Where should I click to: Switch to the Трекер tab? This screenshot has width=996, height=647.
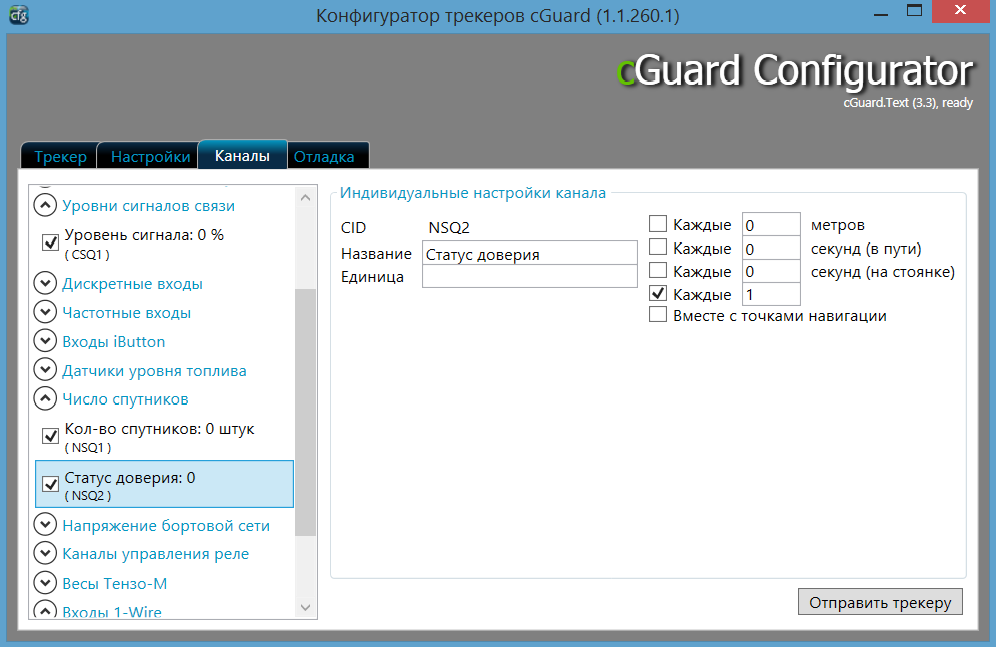(60, 157)
